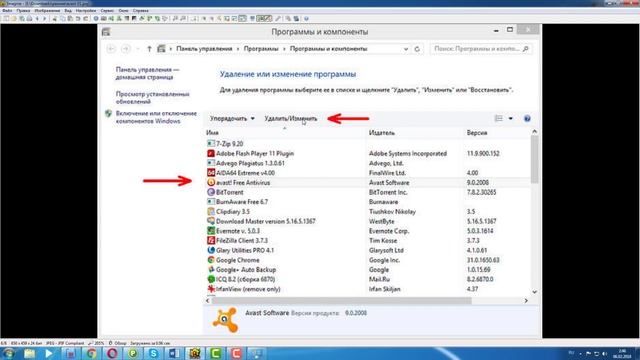Open Просмотр установленных обновлений link
Image resolution: width=640 pixels, height=360 pixels.
pyautogui.click(x=153, y=98)
